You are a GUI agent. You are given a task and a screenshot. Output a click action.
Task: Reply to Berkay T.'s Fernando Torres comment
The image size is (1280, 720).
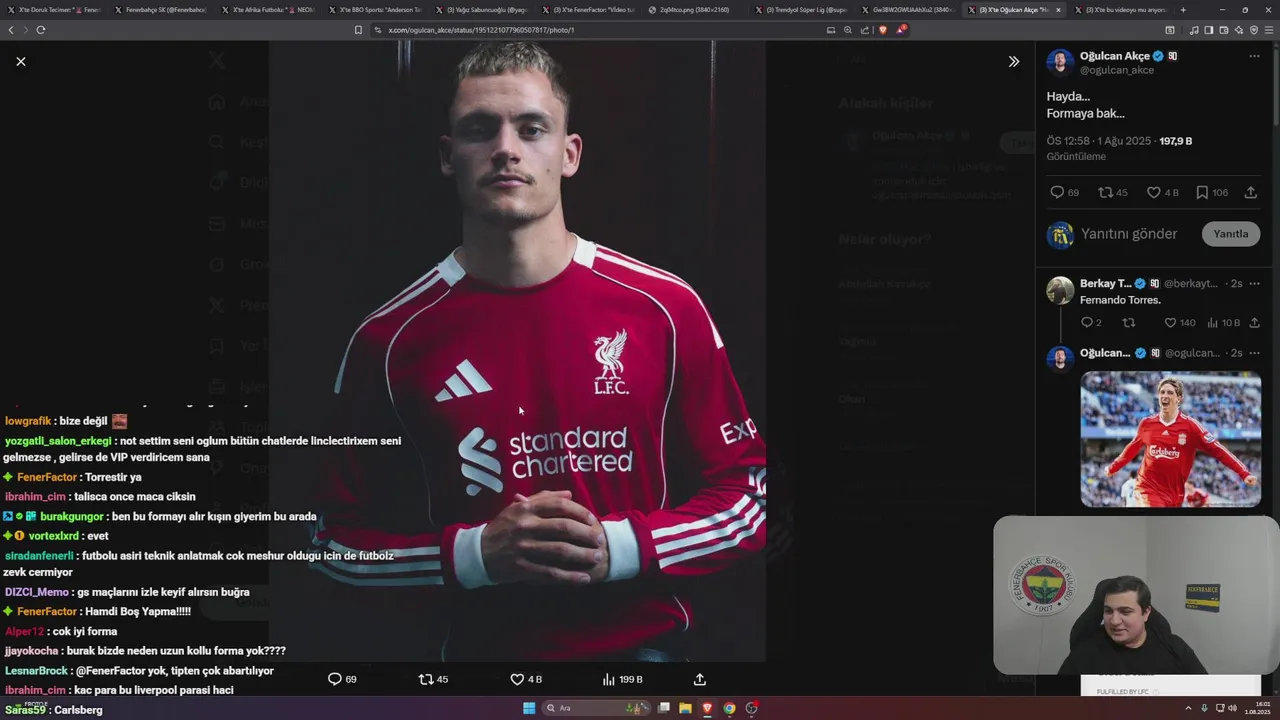click(1087, 322)
